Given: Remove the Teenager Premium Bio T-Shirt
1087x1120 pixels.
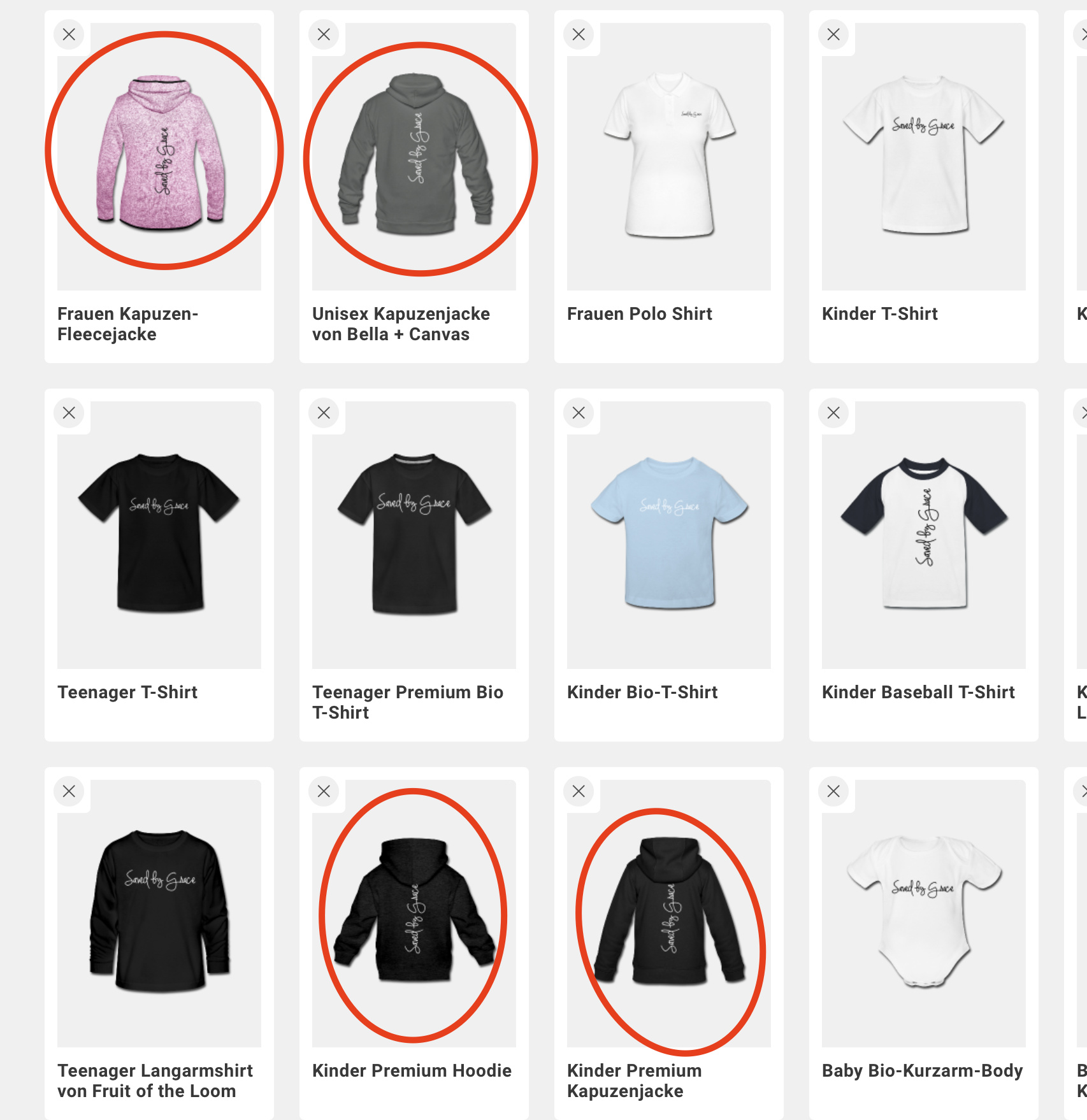Looking at the screenshot, I should (324, 413).
